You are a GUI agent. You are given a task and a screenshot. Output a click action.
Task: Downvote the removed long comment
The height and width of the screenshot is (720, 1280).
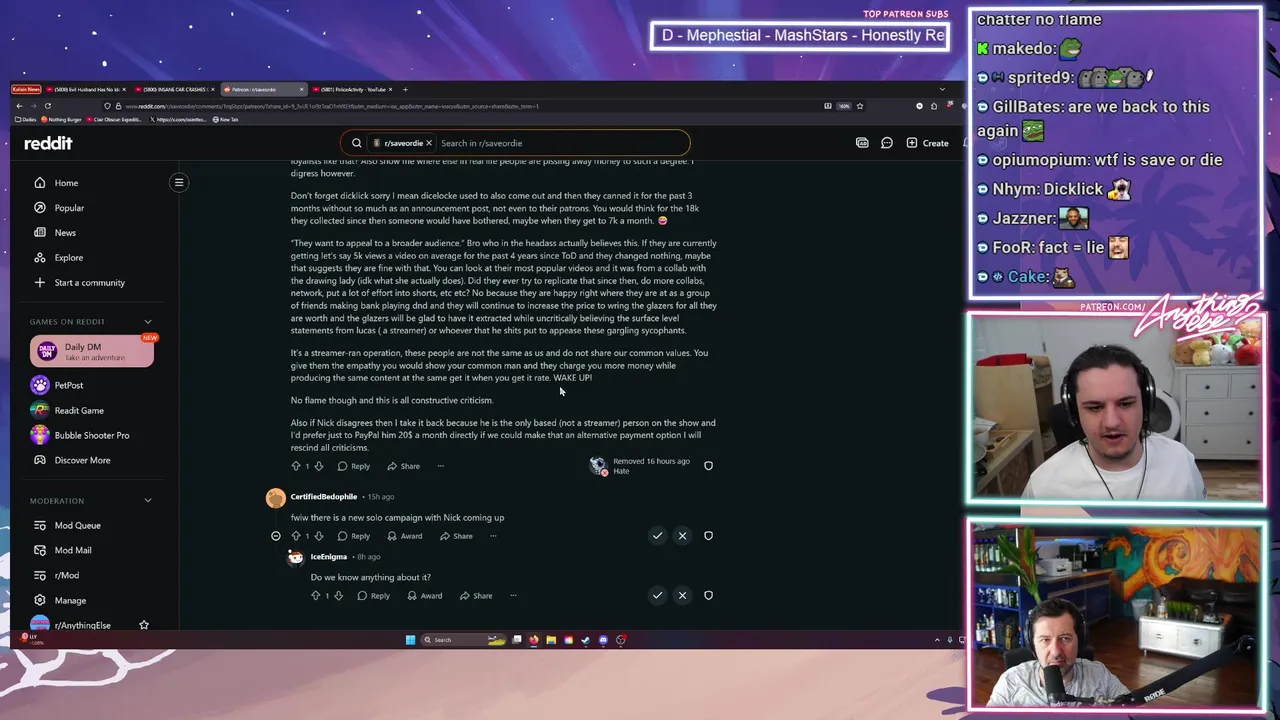[319, 466]
